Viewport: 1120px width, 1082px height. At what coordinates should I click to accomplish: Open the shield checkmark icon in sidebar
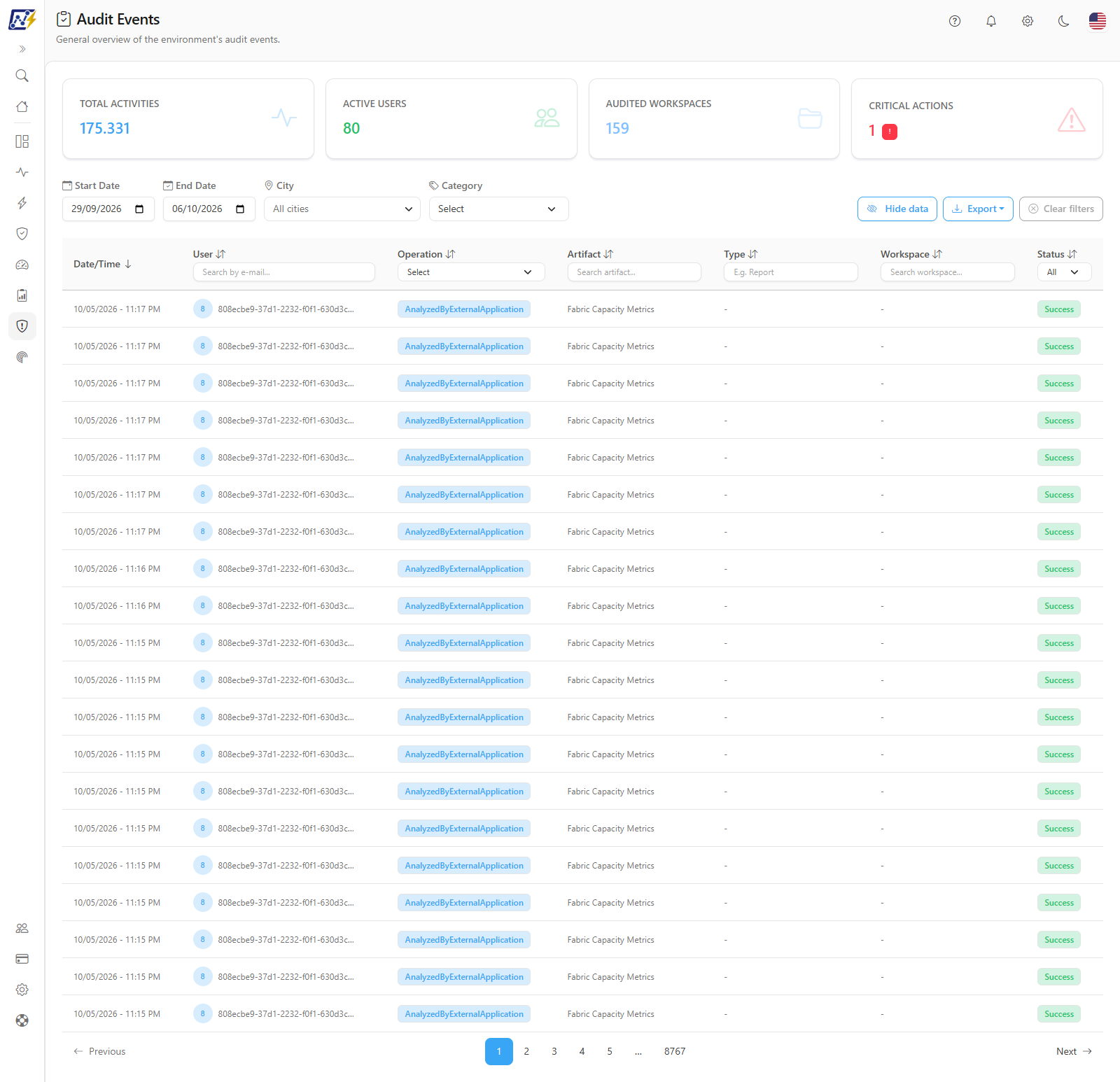pos(22,234)
